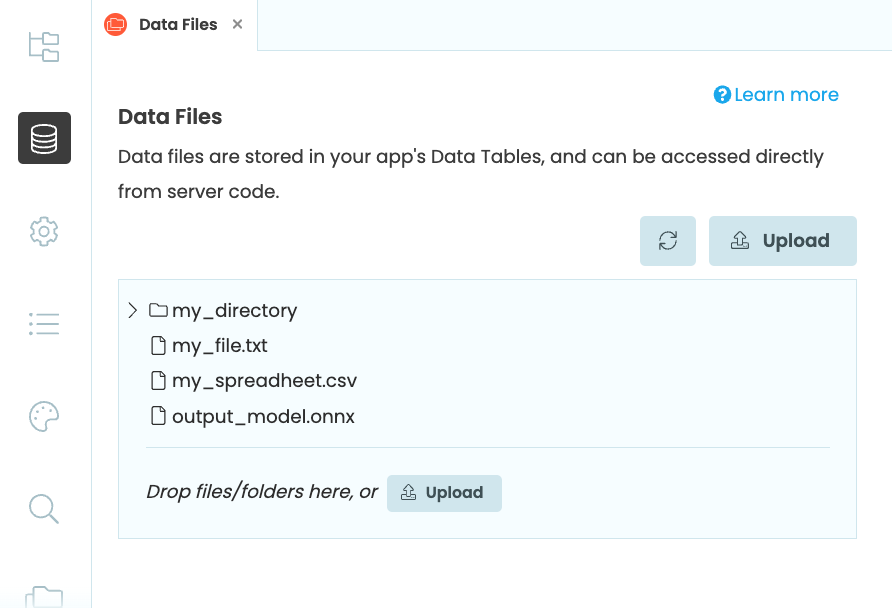Click the Search magnifier icon in sidebar
The image size is (892, 608).
click(x=44, y=508)
